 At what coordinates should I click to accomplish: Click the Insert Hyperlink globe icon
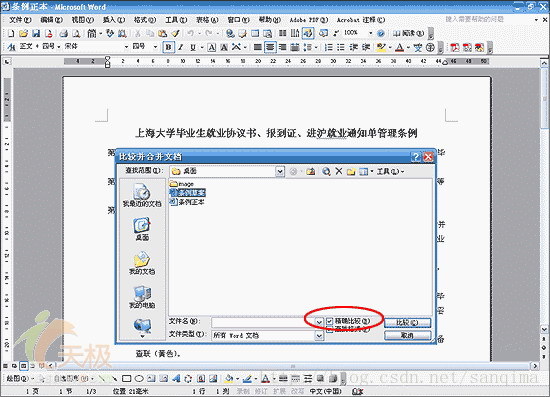[x=230, y=33]
